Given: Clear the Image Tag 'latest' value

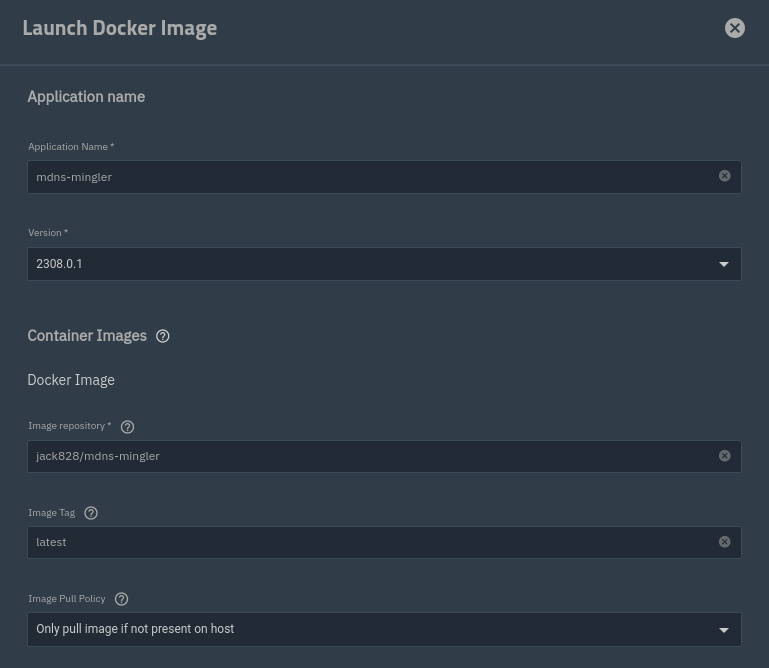Looking at the screenshot, I should click(x=725, y=542).
